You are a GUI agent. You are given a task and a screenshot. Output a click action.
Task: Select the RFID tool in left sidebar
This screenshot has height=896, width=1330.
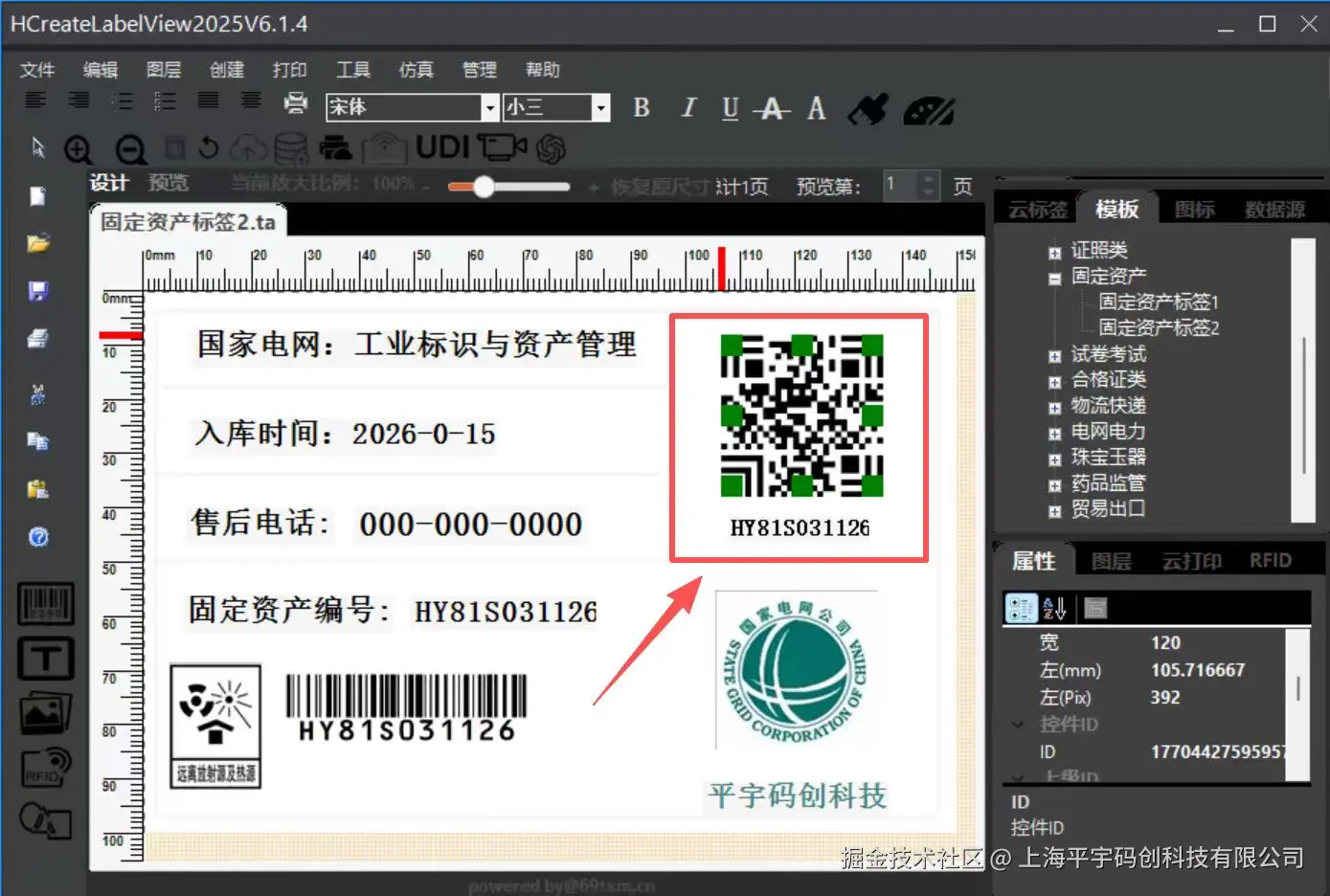[x=46, y=767]
